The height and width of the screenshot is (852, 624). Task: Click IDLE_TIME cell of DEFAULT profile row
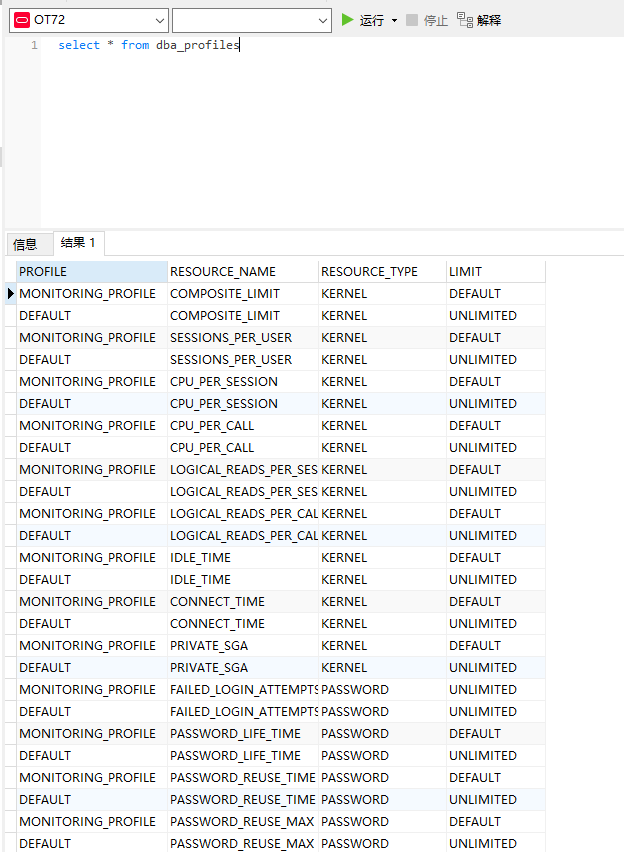[243, 580]
